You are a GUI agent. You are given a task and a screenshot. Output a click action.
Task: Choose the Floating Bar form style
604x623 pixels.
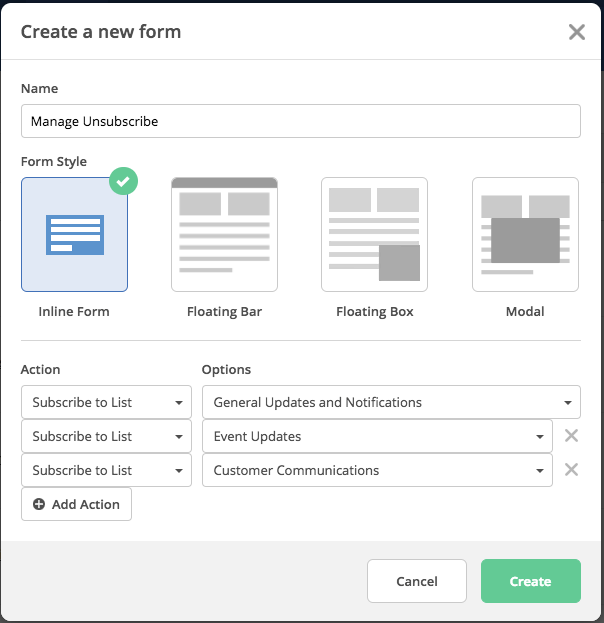tap(224, 234)
